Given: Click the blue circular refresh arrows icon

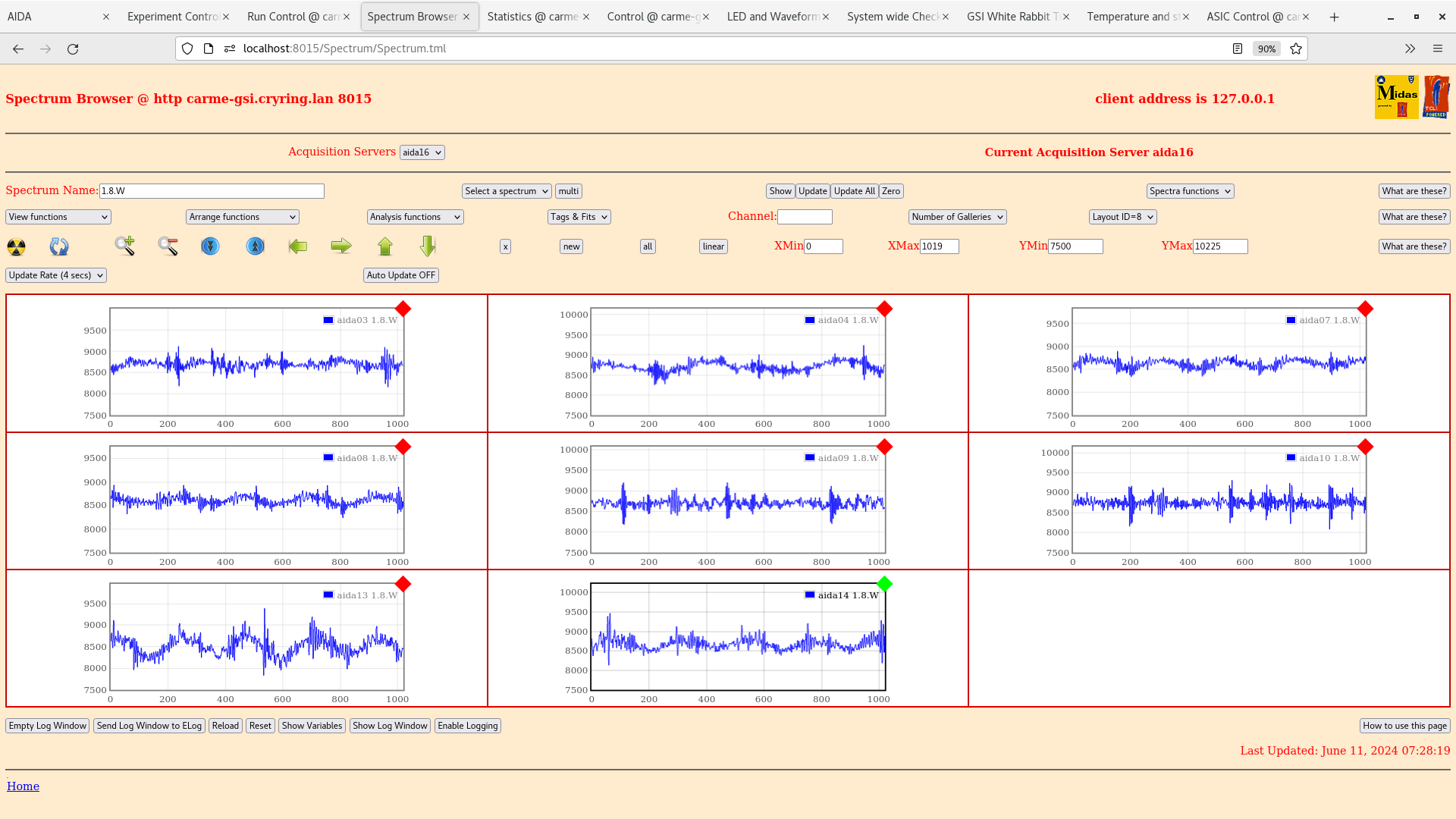Looking at the screenshot, I should (59, 246).
